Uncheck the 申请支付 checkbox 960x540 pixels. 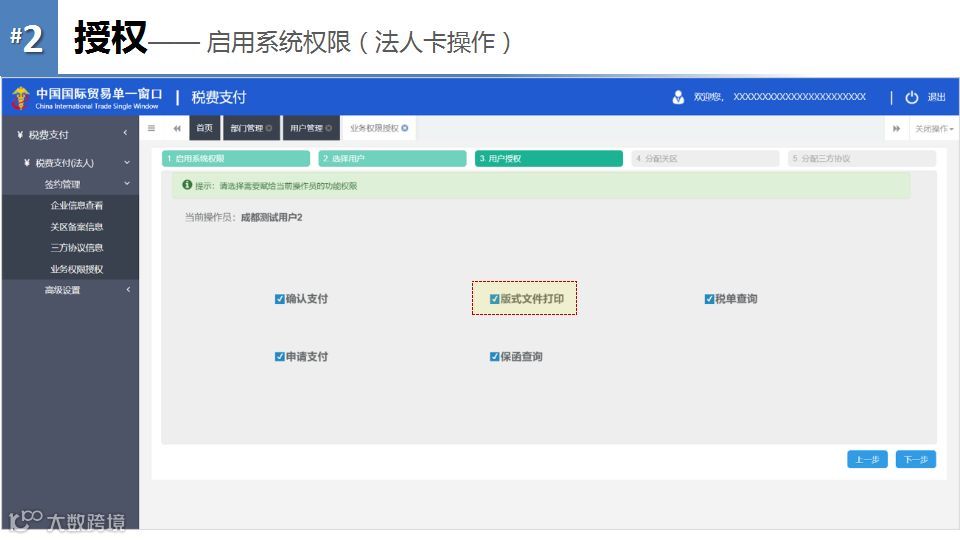(280, 356)
